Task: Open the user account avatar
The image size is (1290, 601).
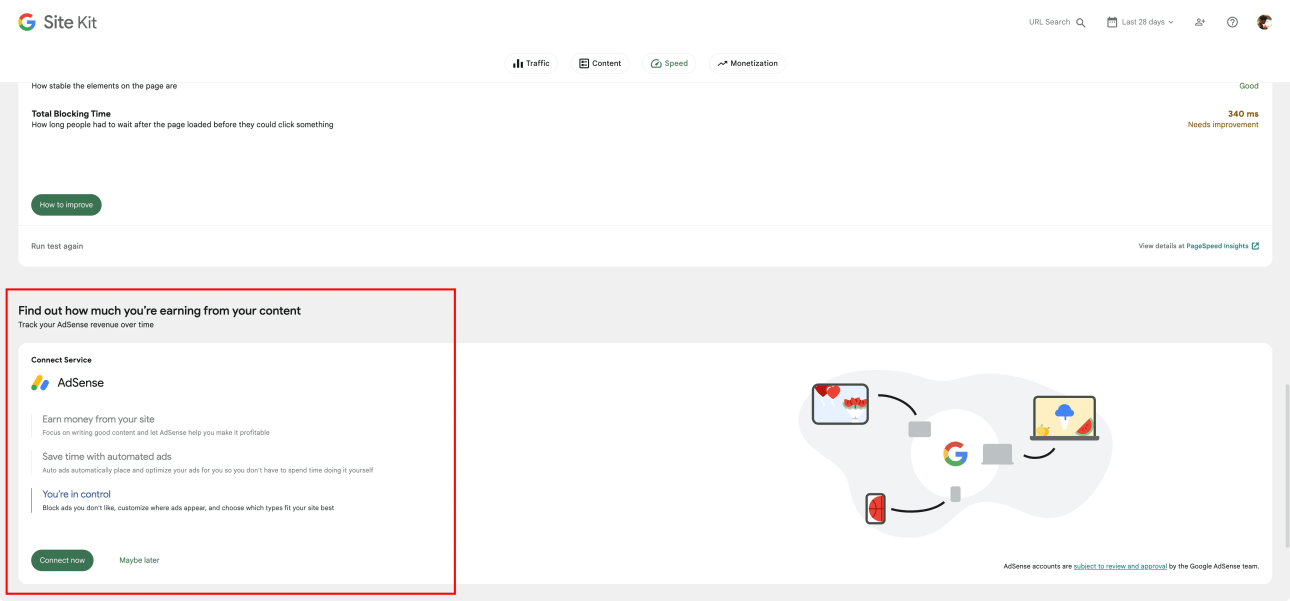Action: pyautogui.click(x=1264, y=22)
